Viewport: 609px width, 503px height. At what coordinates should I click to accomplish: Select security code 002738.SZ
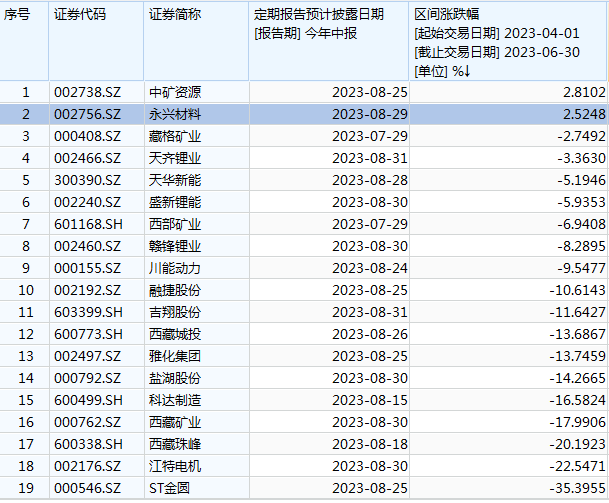click(88, 92)
